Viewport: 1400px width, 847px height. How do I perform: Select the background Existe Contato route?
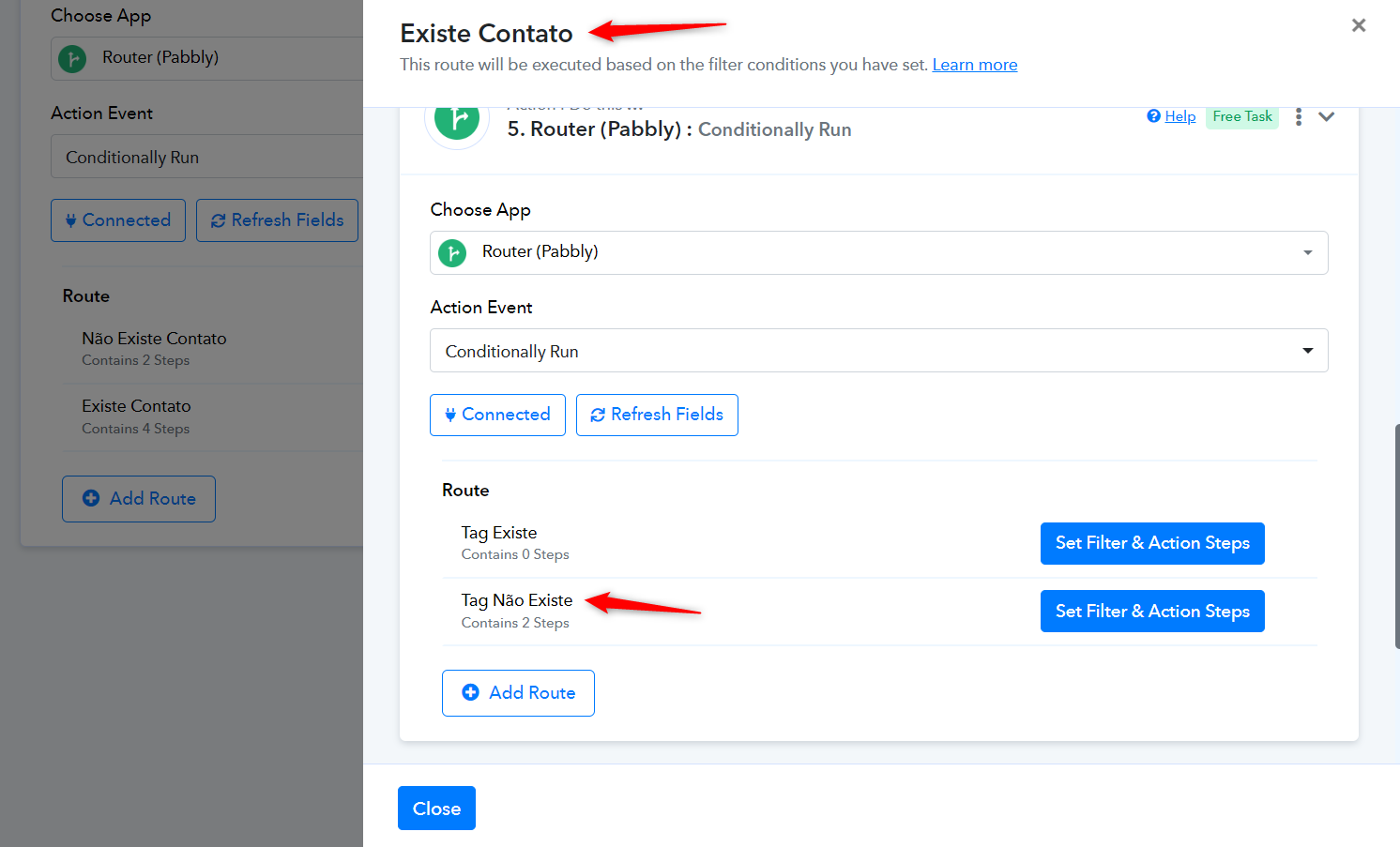point(136,406)
